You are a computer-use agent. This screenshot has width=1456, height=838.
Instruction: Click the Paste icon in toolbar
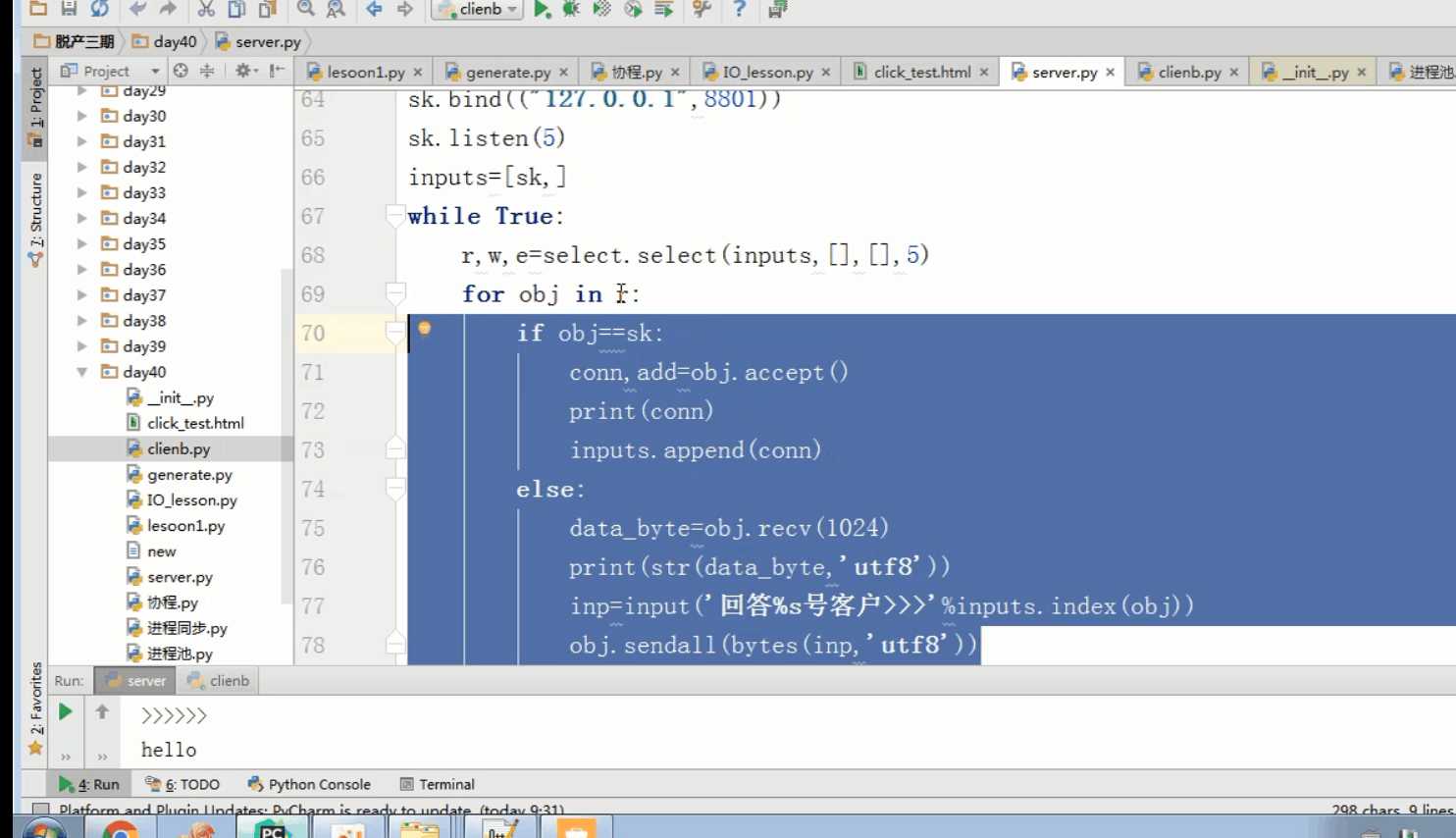click(267, 9)
